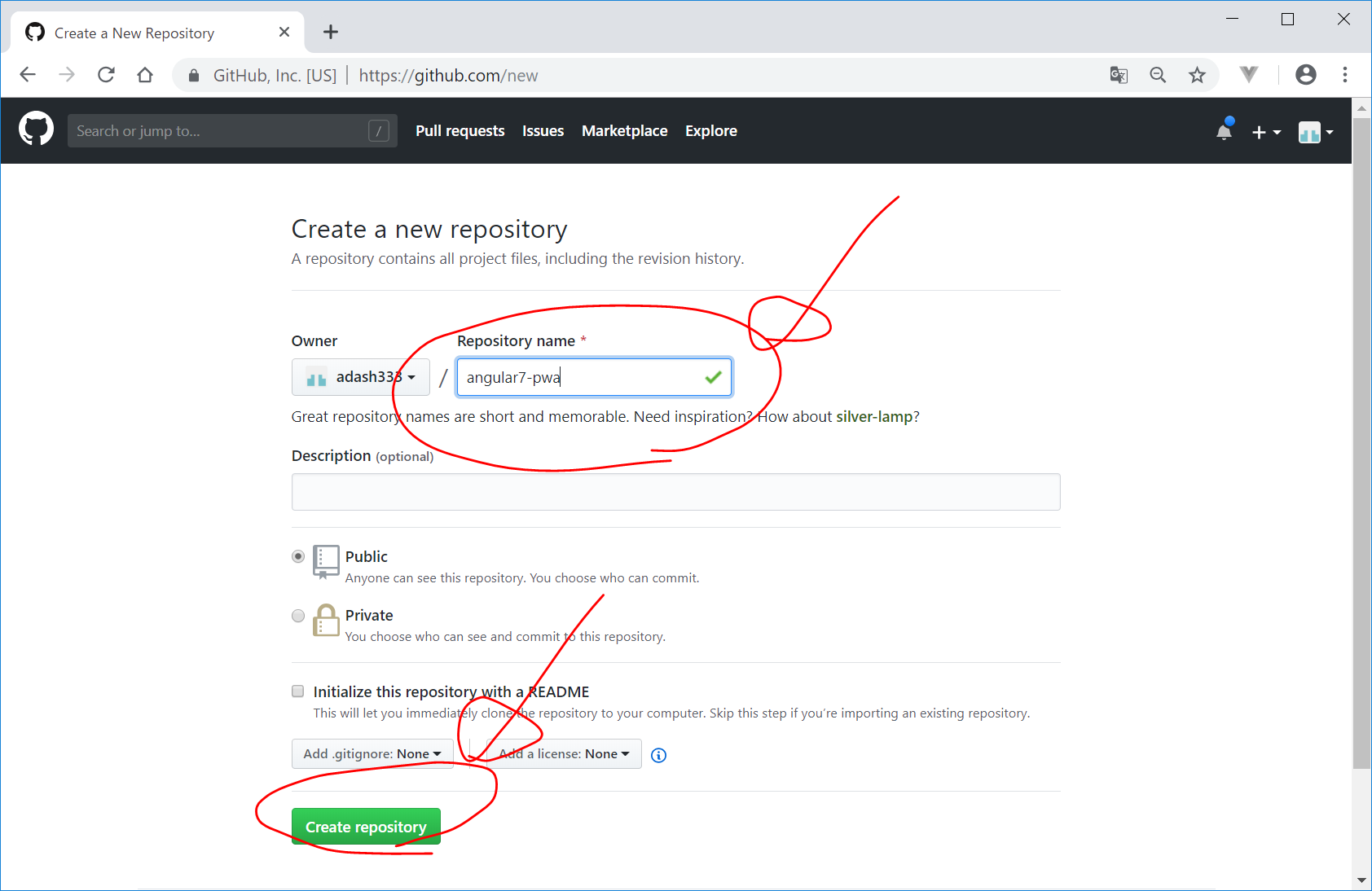Use suggested name silver-lamp link

874,417
